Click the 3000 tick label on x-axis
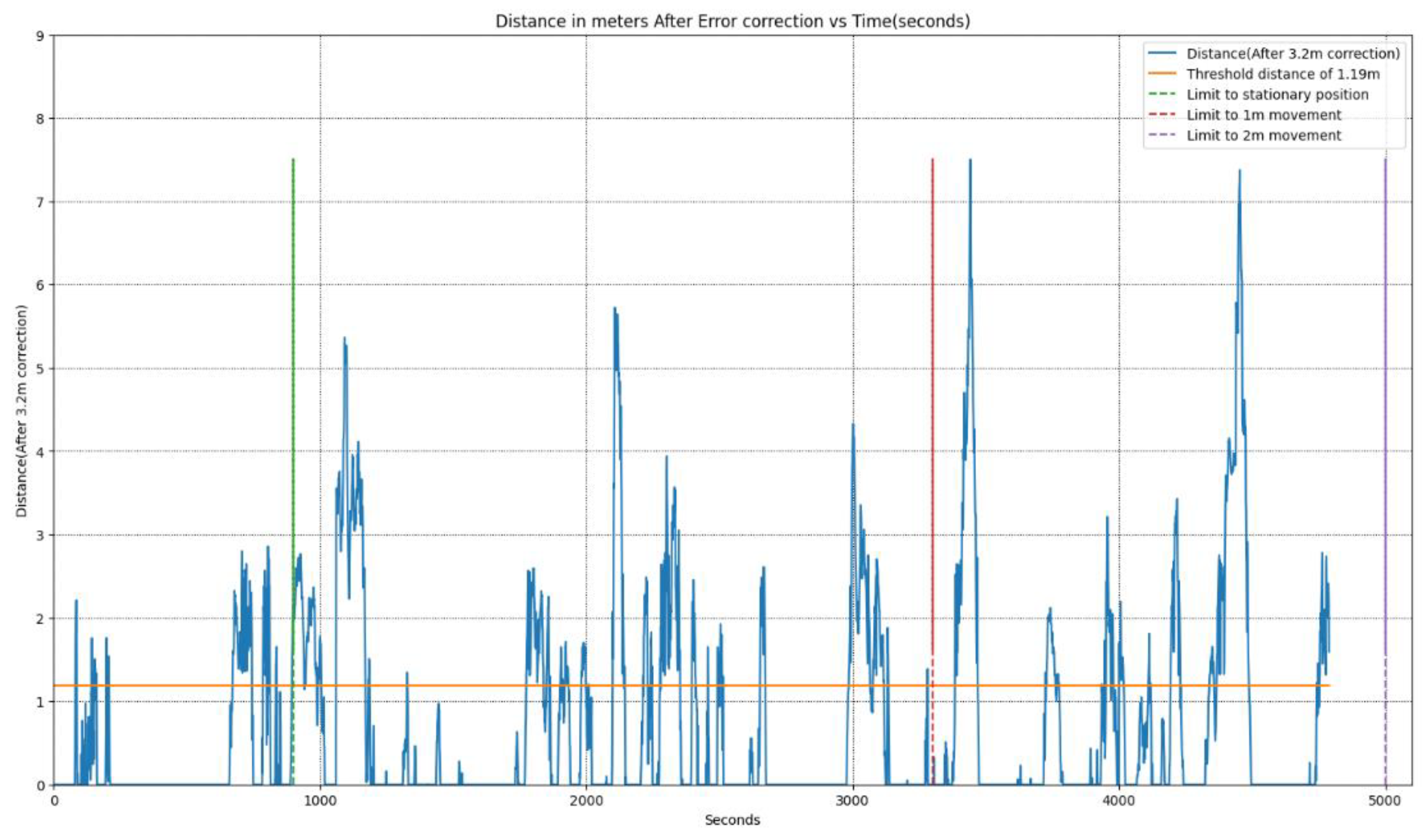 tap(852, 801)
